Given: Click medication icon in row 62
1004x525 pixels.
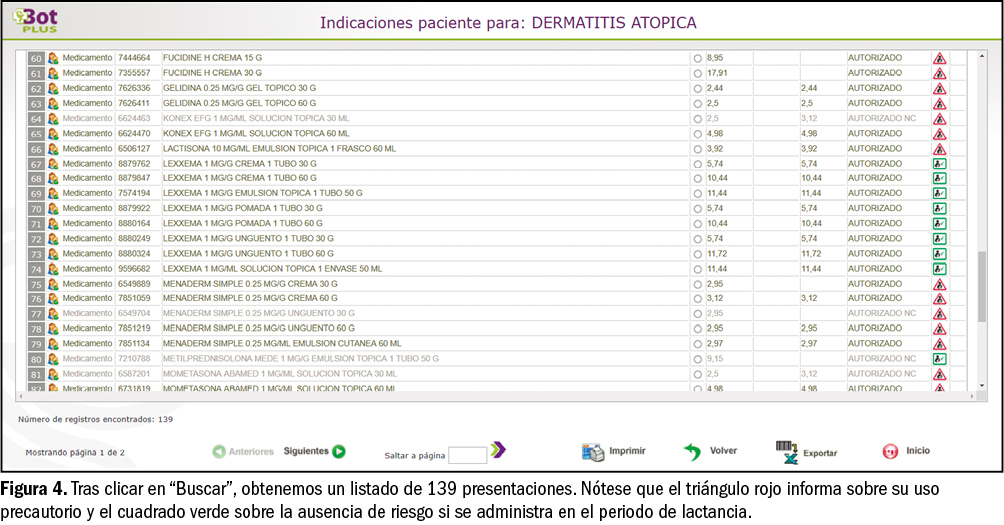Looking at the screenshot, I should click(53, 89).
